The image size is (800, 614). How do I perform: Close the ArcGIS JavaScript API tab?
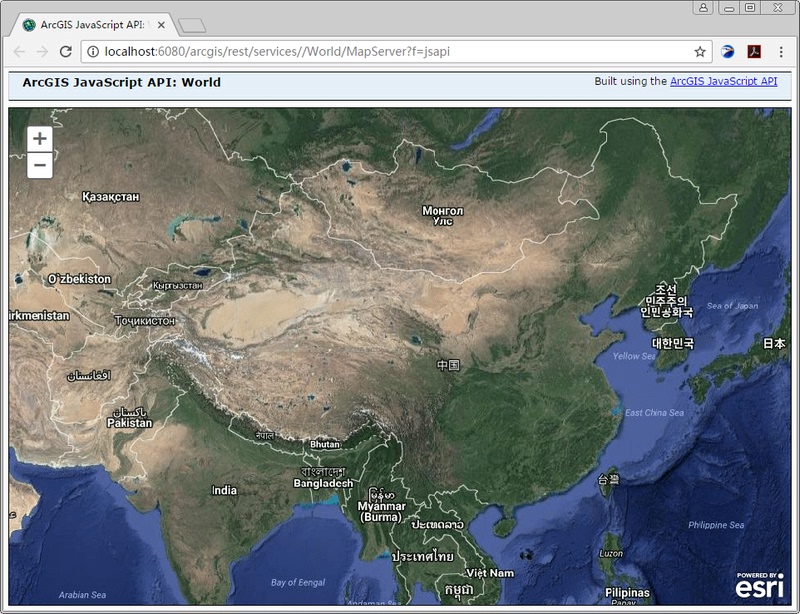(x=161, y=24)
